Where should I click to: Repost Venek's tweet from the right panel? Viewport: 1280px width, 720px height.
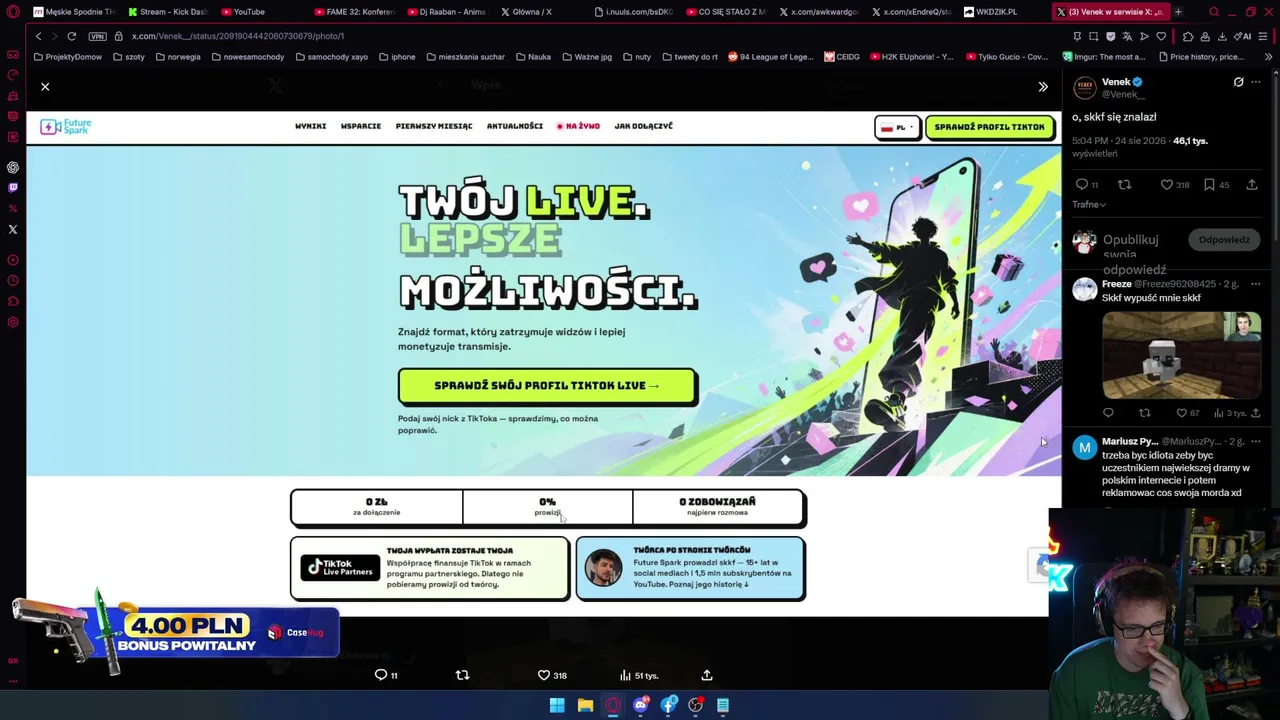pos(1124,185)
